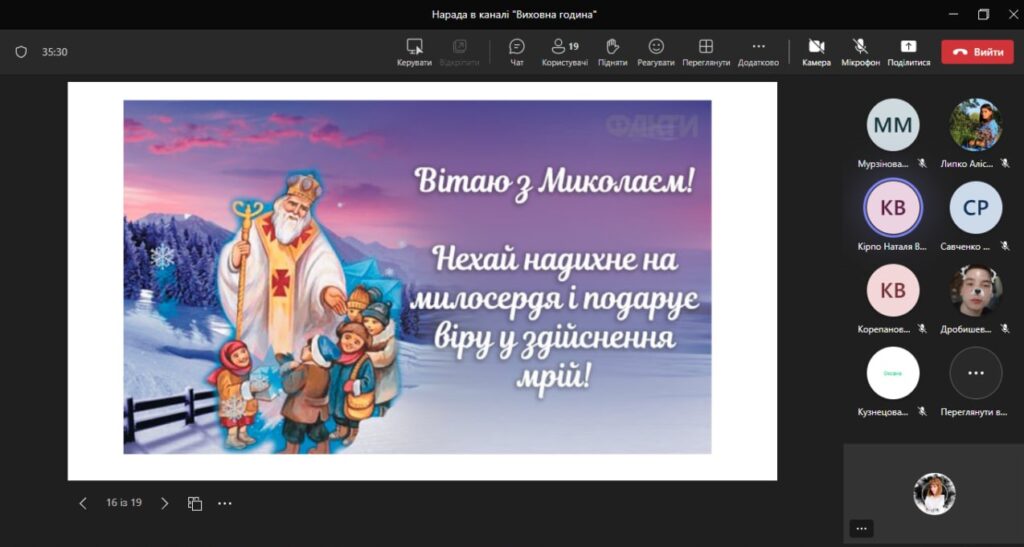Open the slide grid view icon
The height and width of the screenshot is (547, 1024).
pyautogui.click(x=195, y=503)
